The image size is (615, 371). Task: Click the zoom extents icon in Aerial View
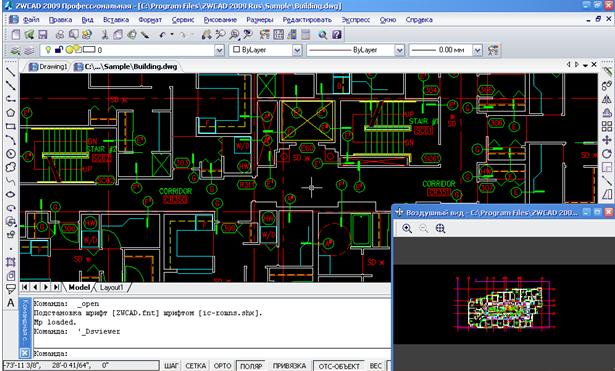coord(440,228)
